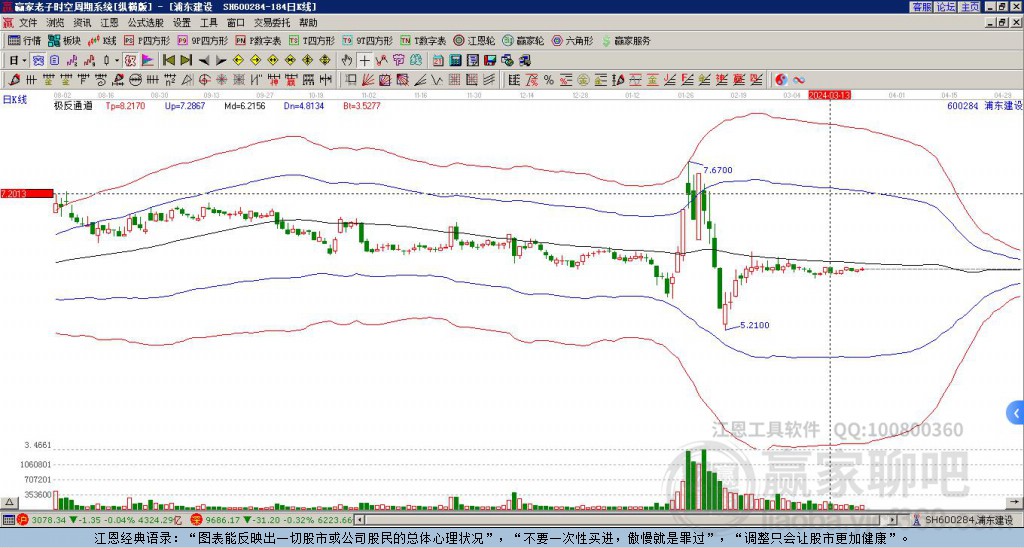1024x548 pixels.
Task: Click the hand pan tool icon
Action: 347,61
